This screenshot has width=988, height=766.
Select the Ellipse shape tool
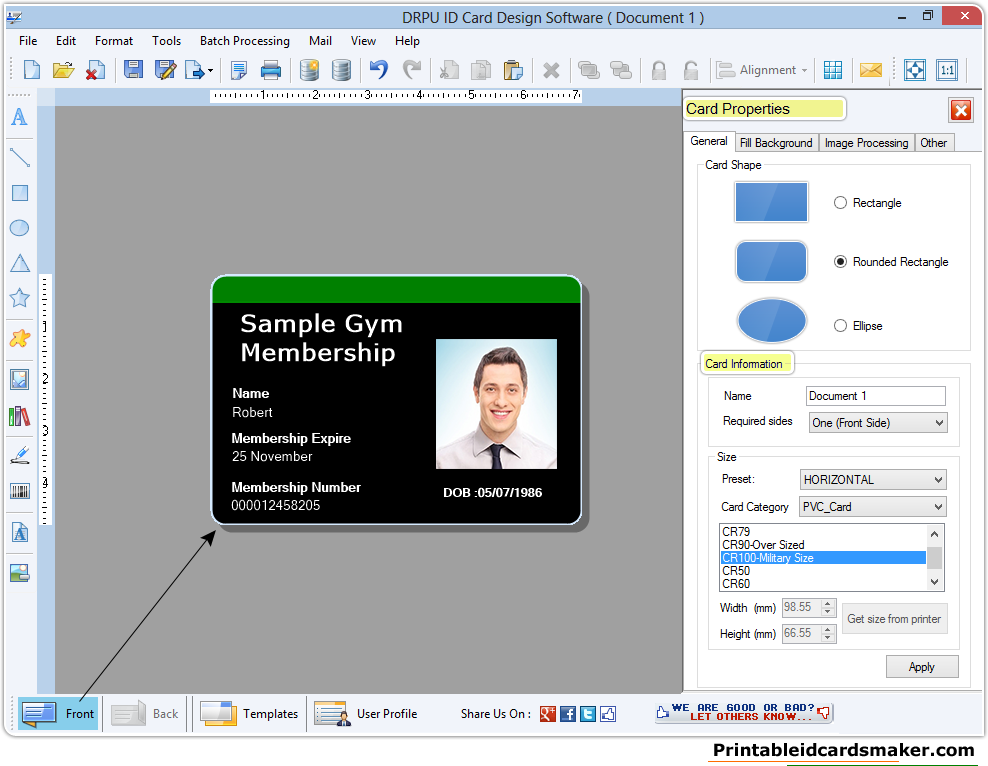20,227
